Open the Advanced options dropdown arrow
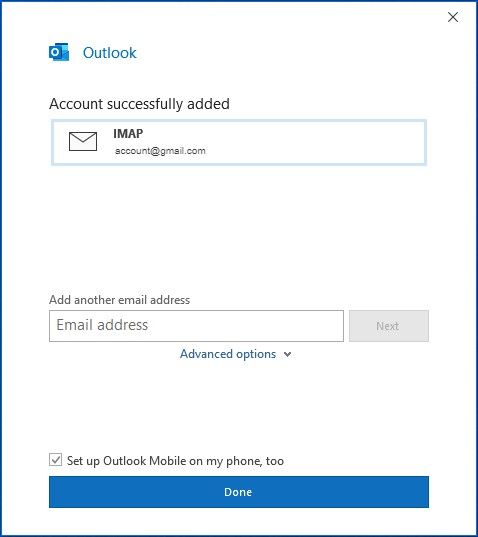 point(288,354)
